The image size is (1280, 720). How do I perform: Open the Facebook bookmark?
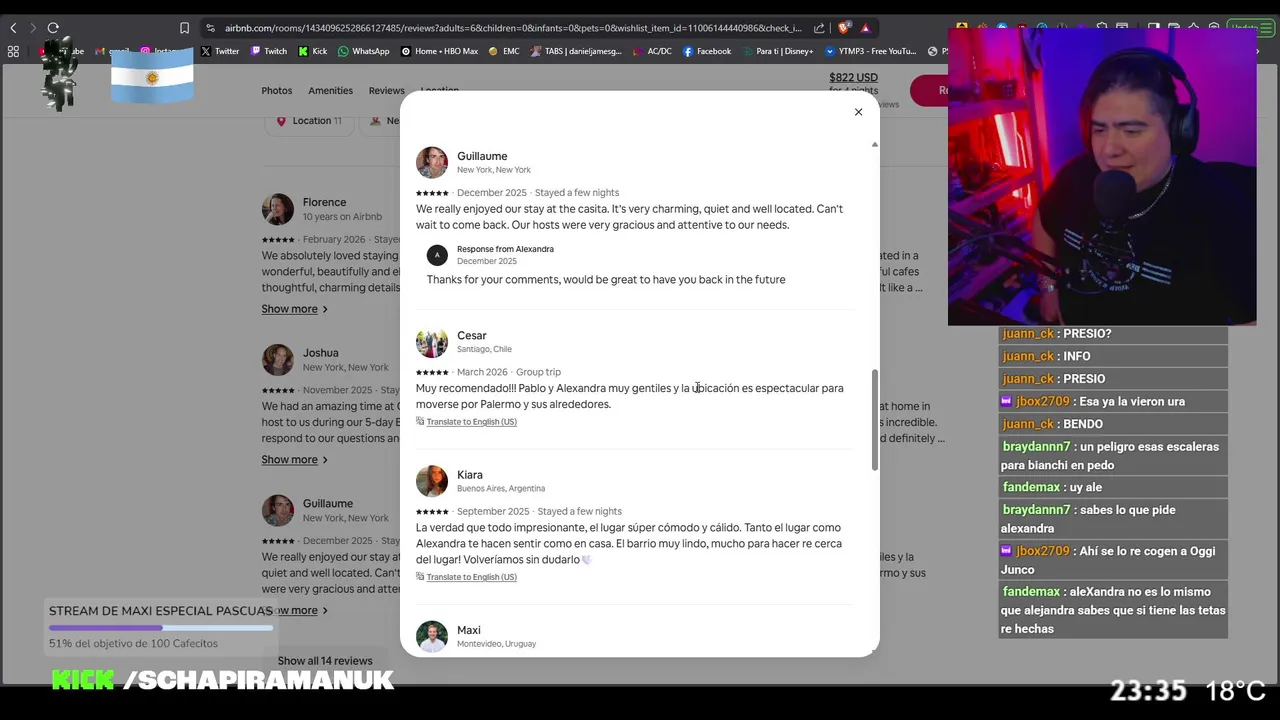(x=707, y=51)
